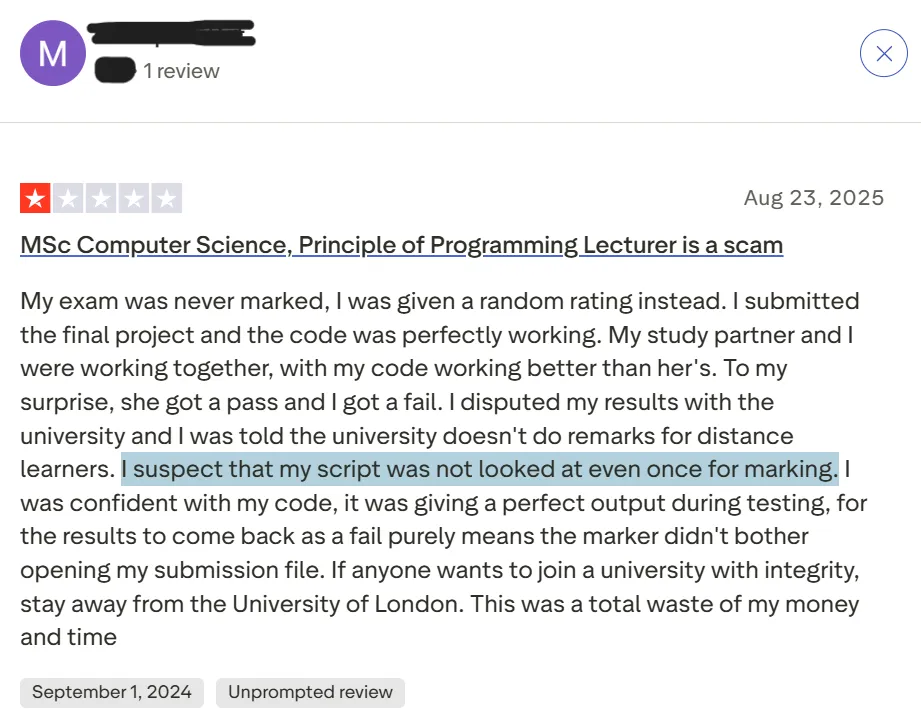Click the middle star of the rating
Image resolution: width=921 pixels, height=719 pixels.
click(101, 197)
